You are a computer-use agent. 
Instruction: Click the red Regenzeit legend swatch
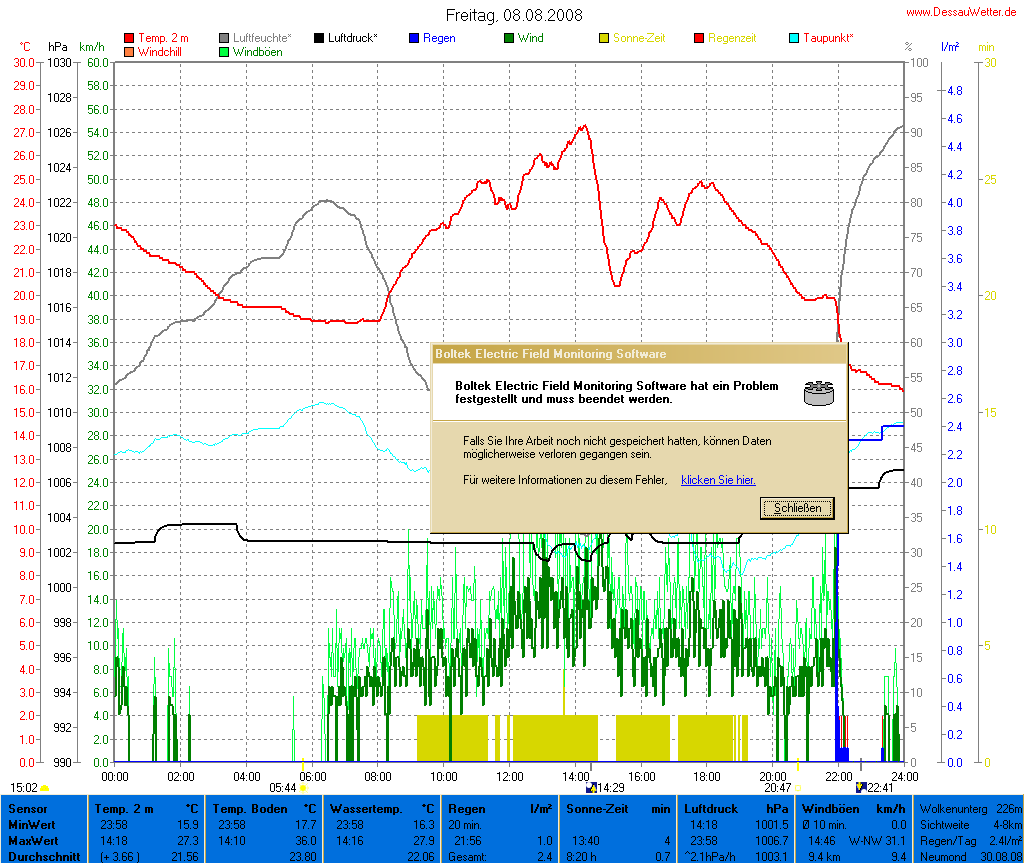699,38
